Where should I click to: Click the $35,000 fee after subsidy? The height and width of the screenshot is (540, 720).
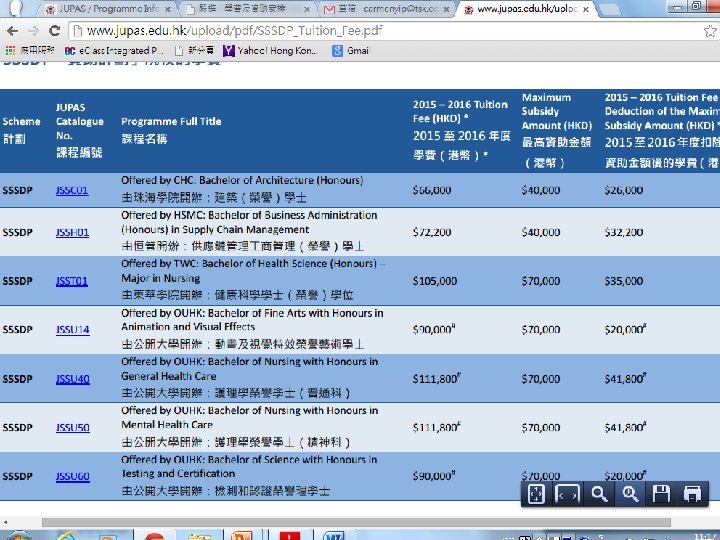pyautogui.click(x=624, y=281)
